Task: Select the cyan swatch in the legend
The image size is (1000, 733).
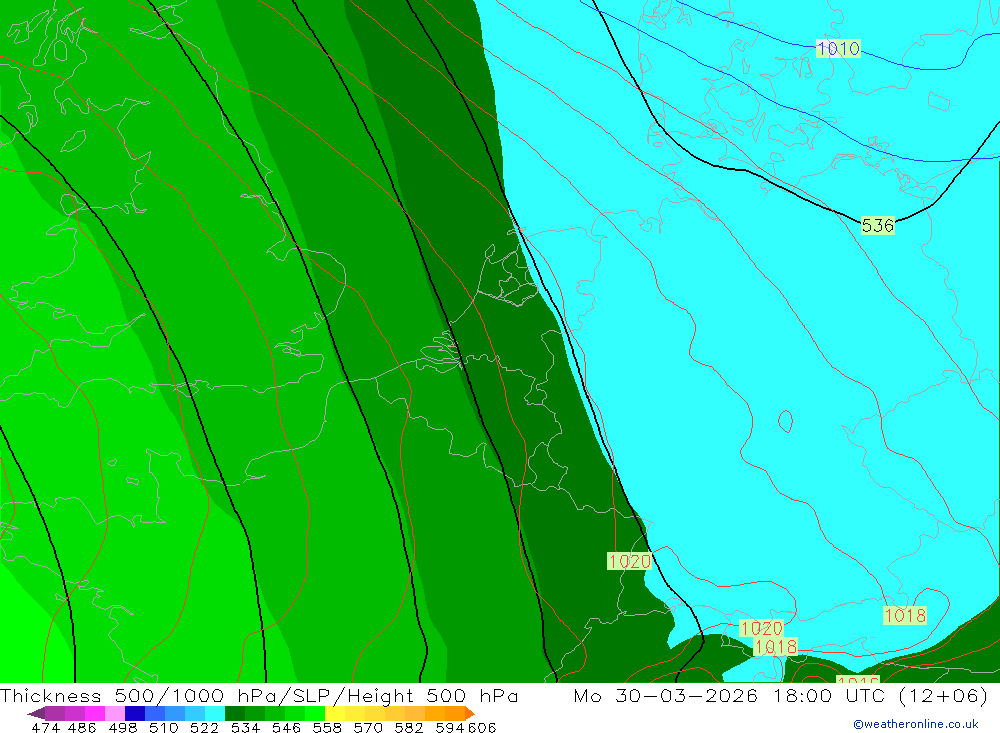Action: tap(215, 713)
